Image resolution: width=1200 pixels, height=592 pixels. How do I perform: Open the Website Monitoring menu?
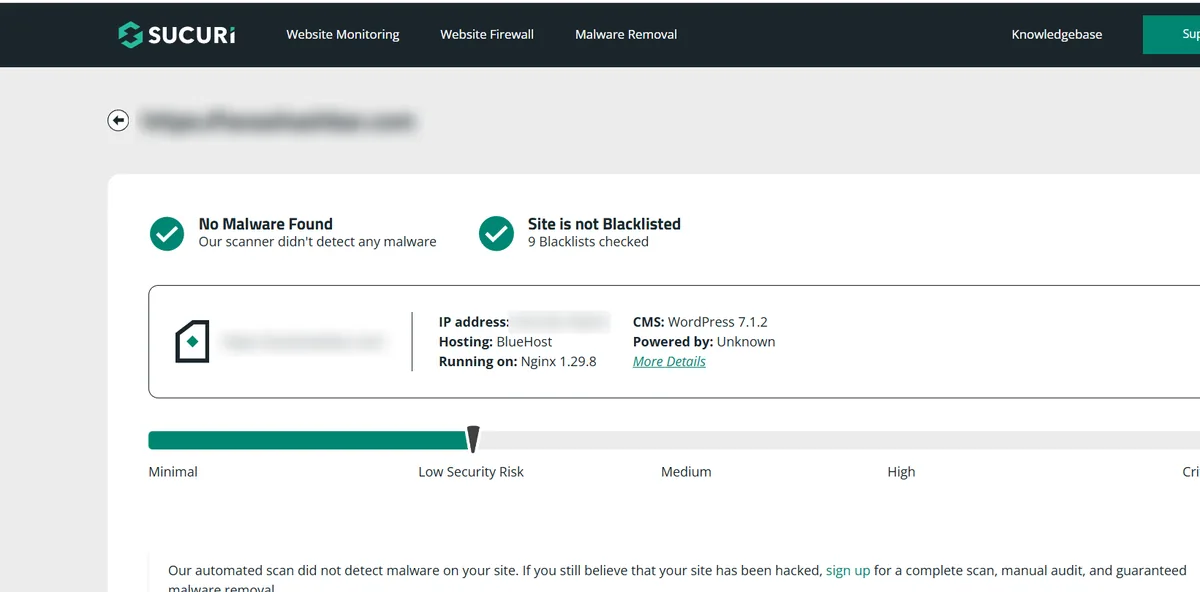343,34
